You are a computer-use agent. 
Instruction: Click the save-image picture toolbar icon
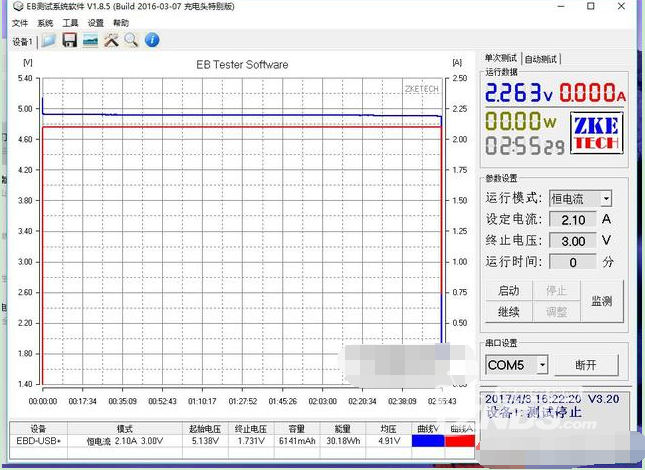pyautogui.click(x=90, y=40)
